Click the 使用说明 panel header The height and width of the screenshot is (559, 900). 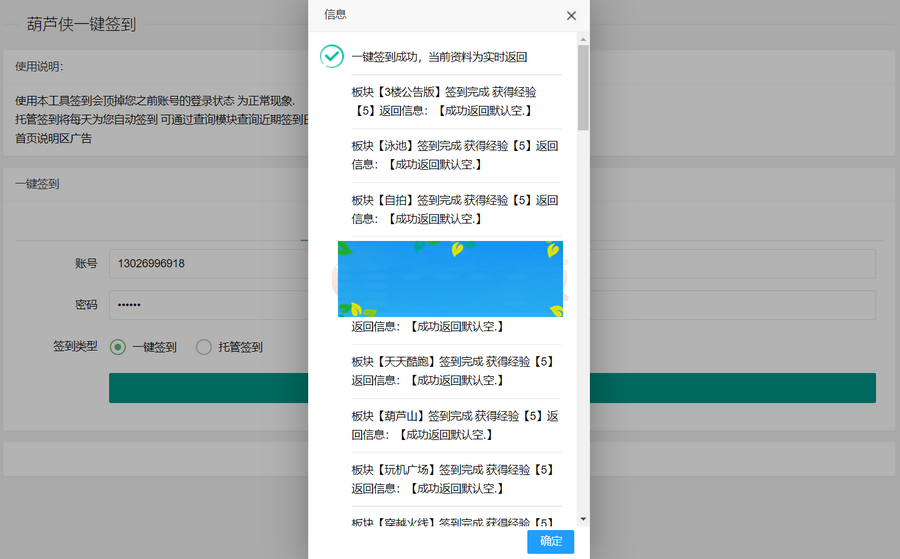coord(40,67)
